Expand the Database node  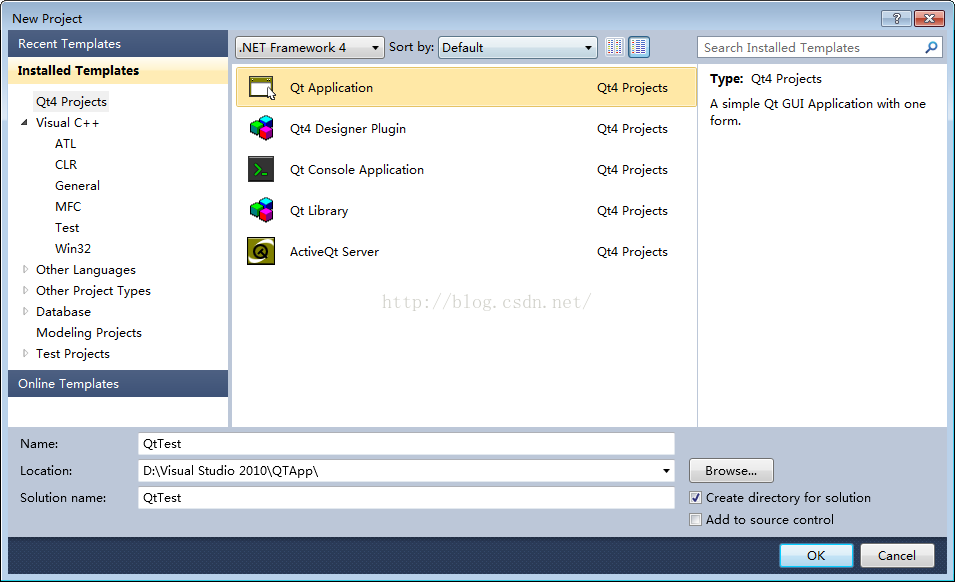tap(25, 311)
